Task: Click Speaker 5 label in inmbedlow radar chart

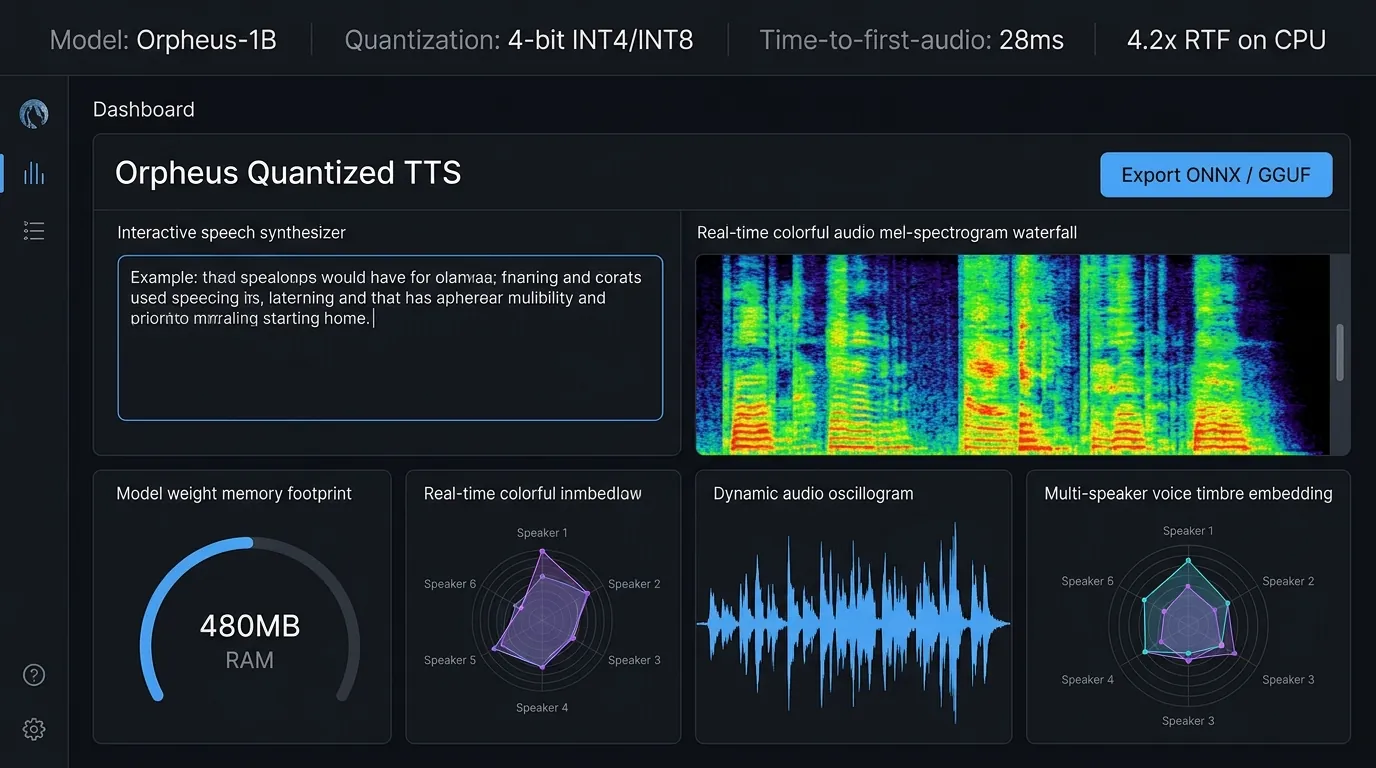Action: (x=450, y=660)
